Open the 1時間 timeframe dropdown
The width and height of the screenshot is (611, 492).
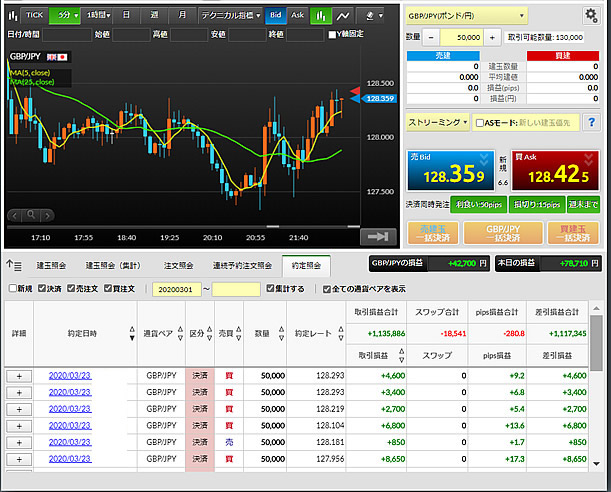point(98,16)
